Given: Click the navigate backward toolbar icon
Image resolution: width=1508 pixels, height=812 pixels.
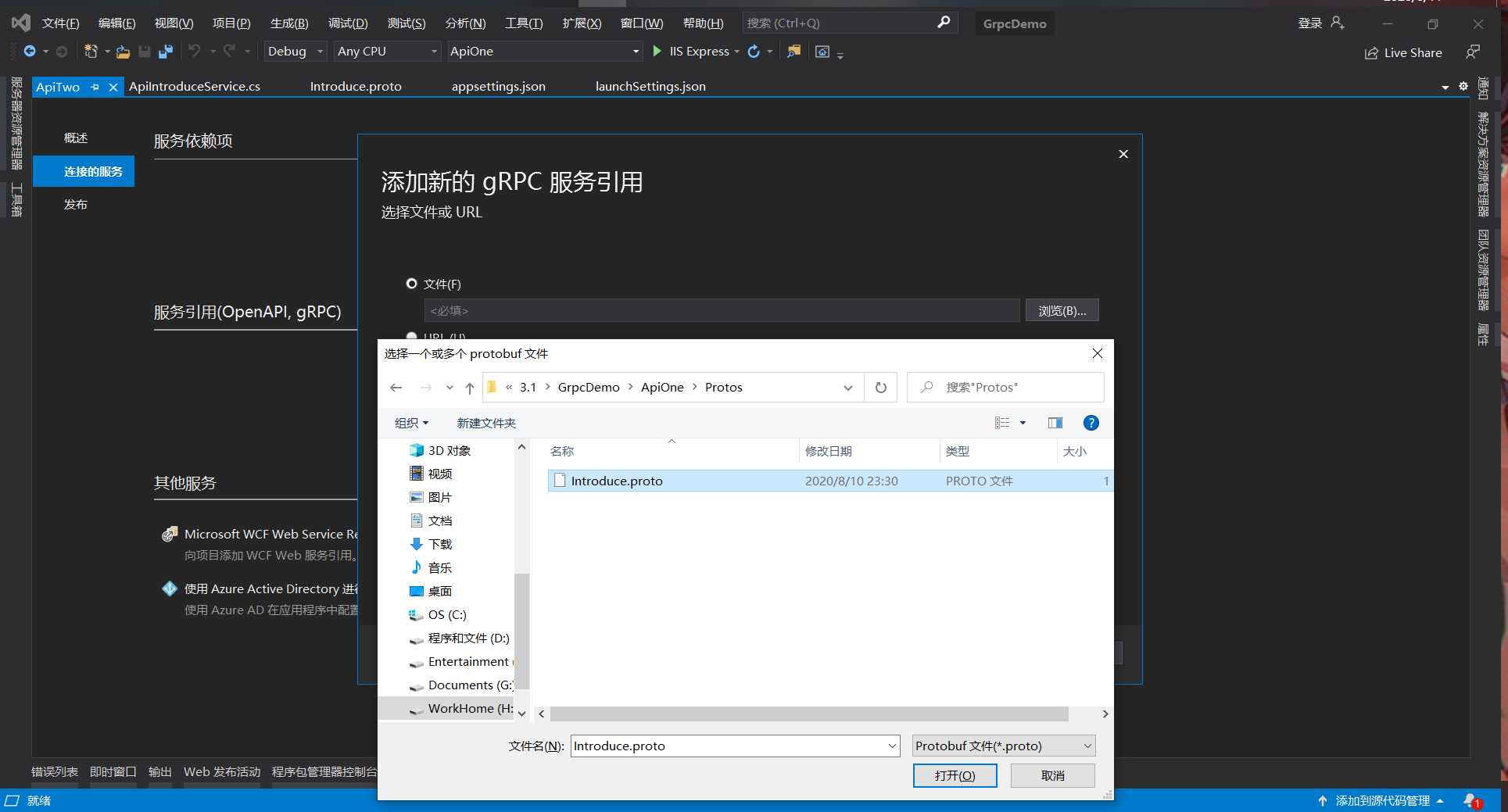Looking at the screenshot, I should click(30, 52).
